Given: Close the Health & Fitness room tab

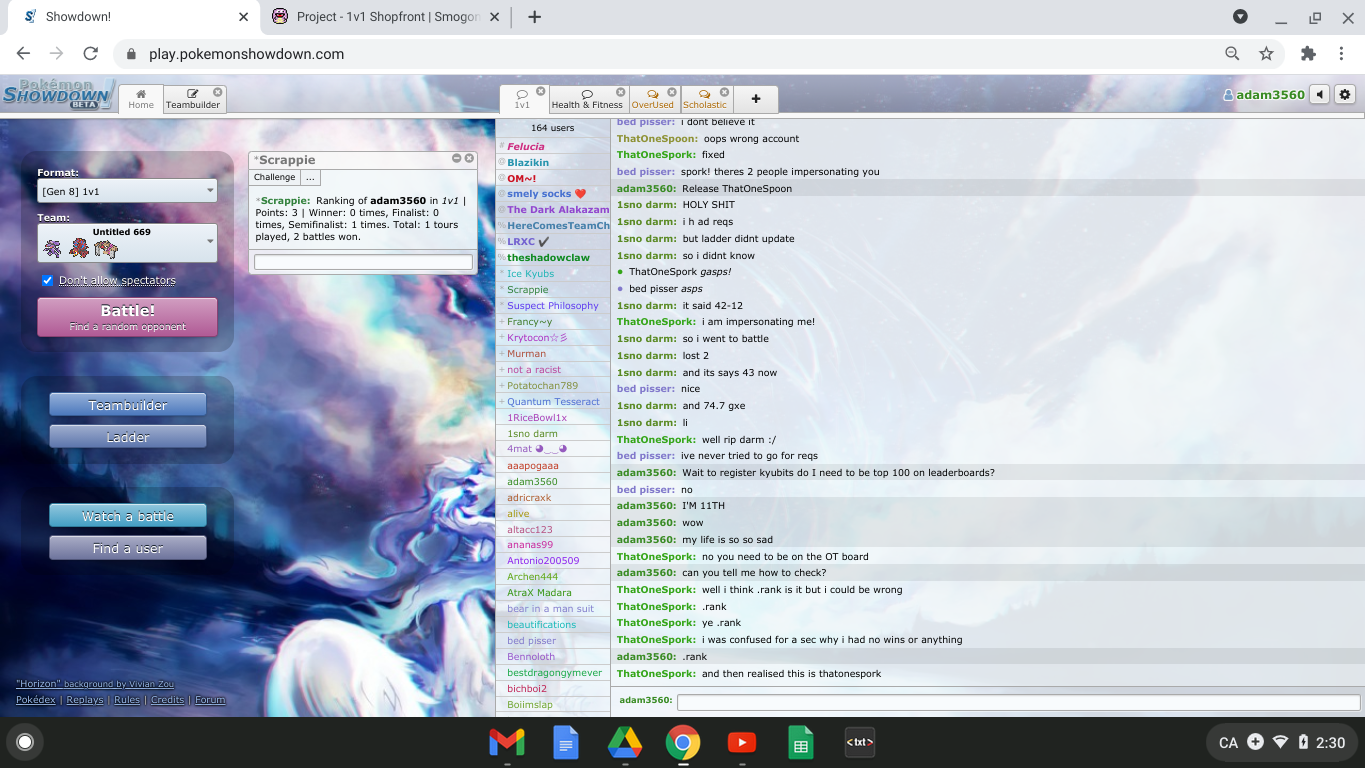Looking at the screenshot, I should point(621,92).
